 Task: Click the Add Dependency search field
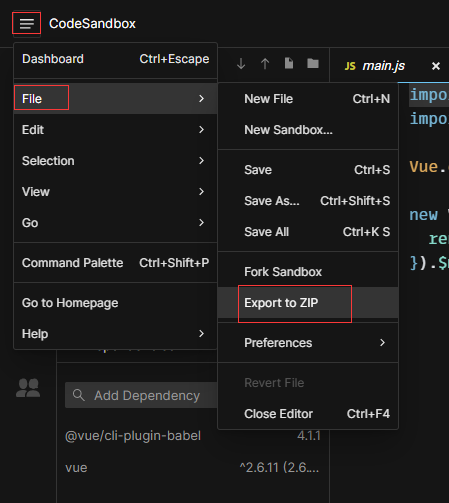click(141, 395)
